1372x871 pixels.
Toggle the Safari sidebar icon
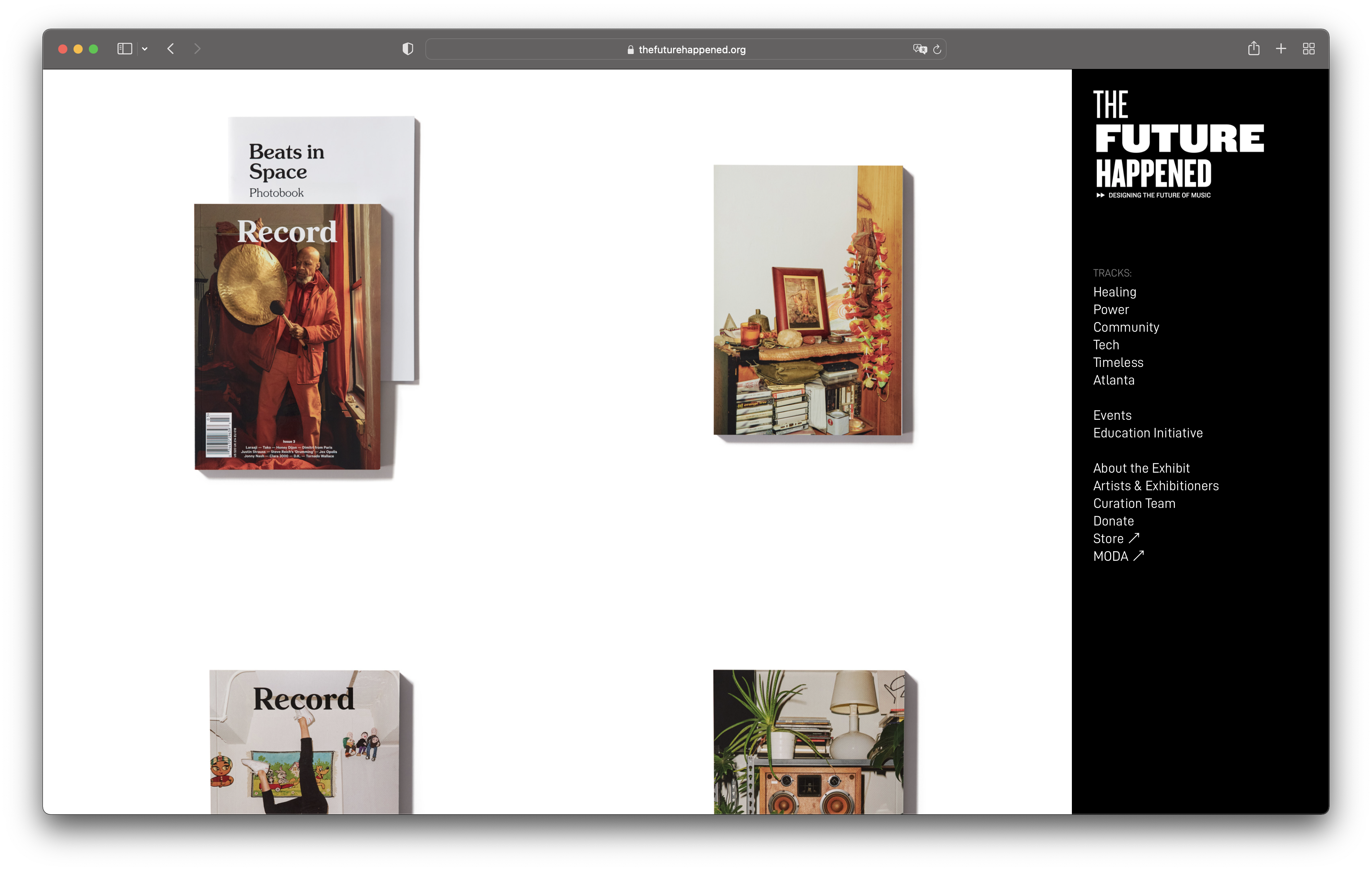pos(124,49)
